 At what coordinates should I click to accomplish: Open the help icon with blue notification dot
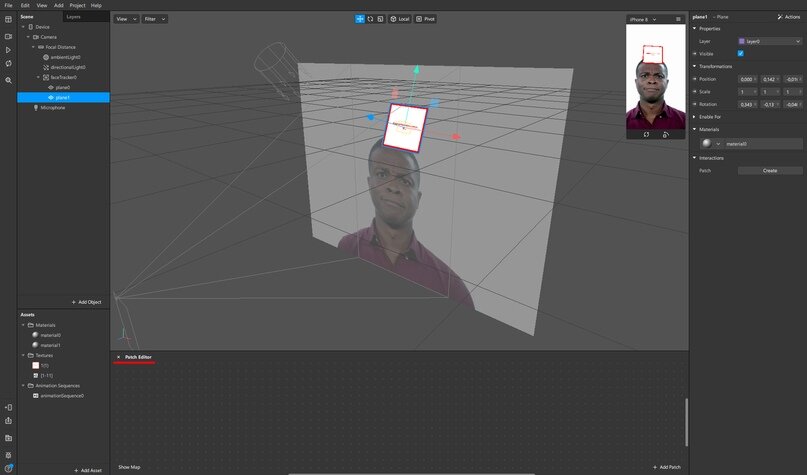point(8,468)
